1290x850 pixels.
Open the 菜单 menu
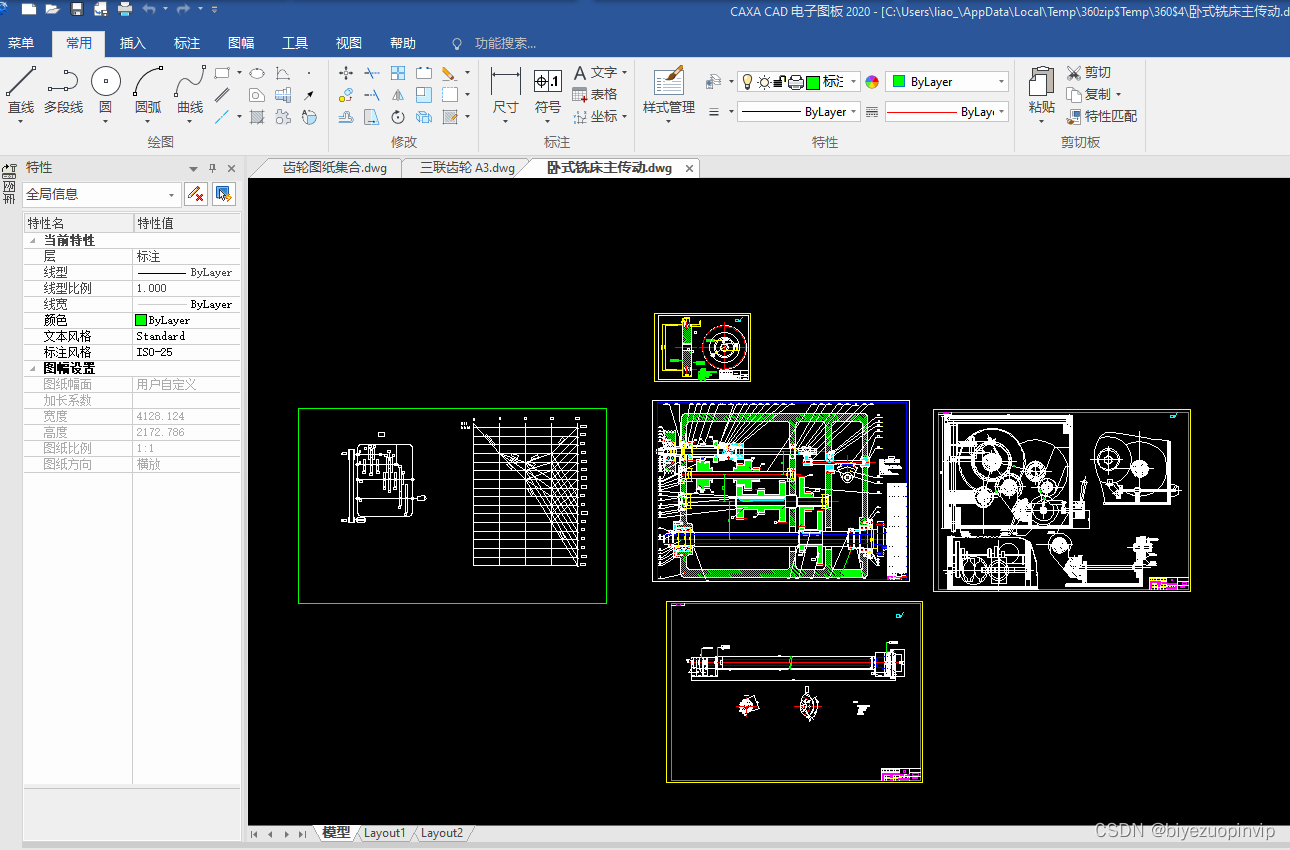21,43
